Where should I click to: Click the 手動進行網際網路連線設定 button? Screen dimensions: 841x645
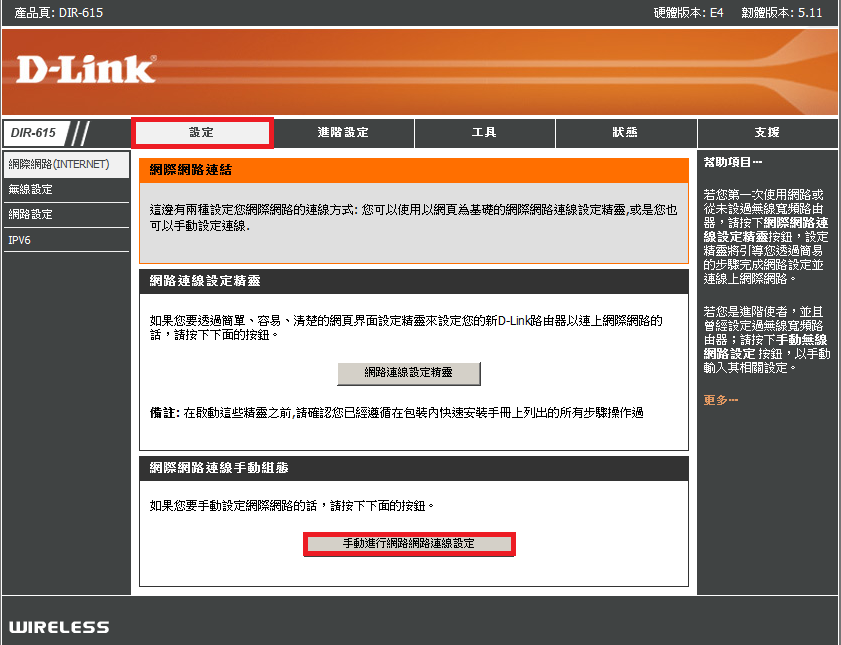409,543
